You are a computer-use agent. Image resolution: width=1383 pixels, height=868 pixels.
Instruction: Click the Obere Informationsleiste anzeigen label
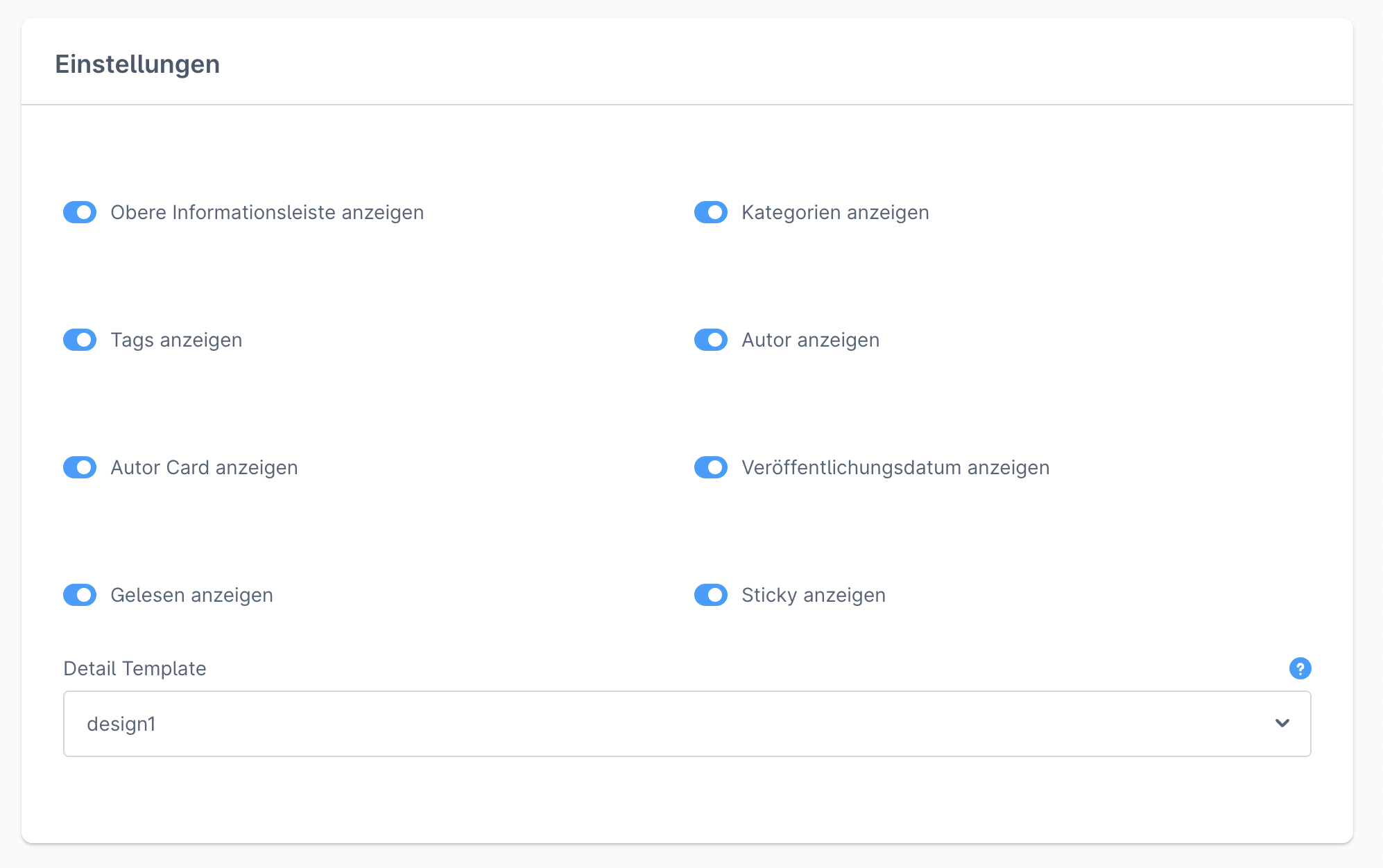[x=267, y=212]
